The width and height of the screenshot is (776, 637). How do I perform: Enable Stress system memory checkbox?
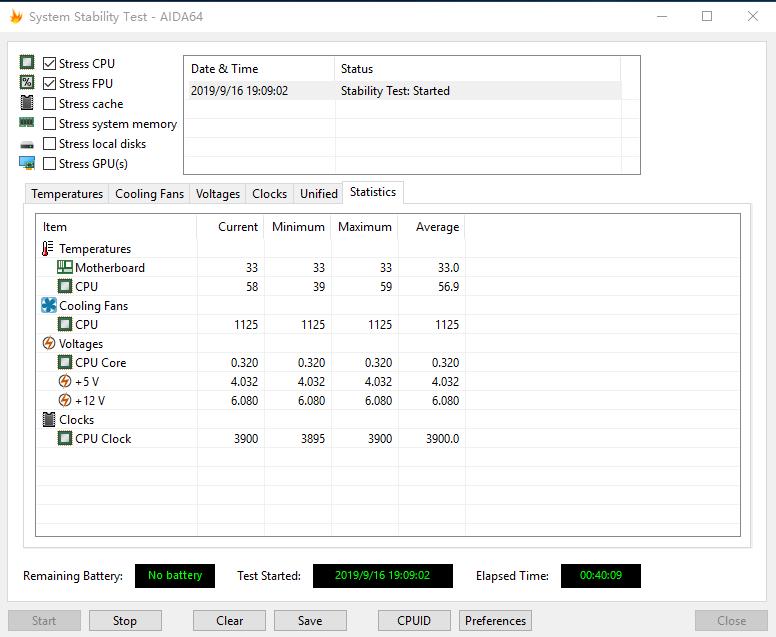50,124
